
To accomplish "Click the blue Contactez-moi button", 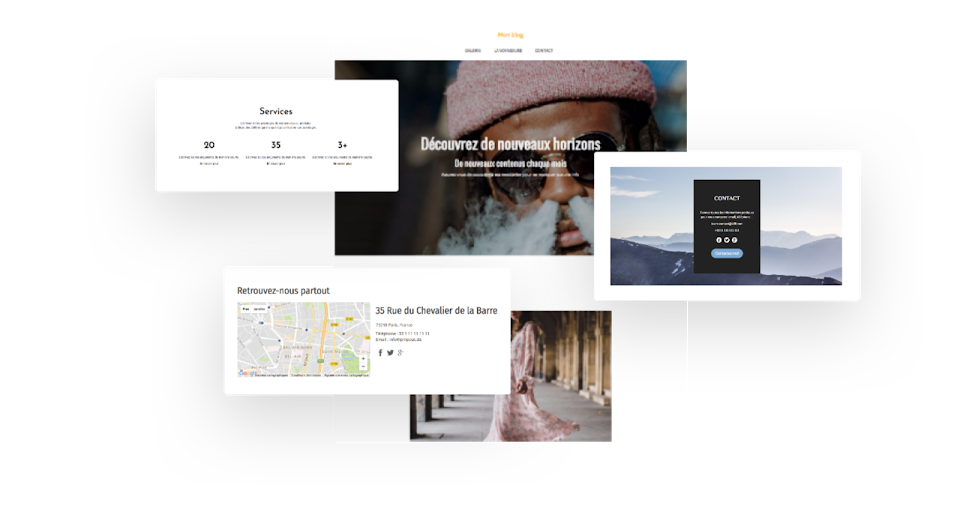I will point(727,253).
